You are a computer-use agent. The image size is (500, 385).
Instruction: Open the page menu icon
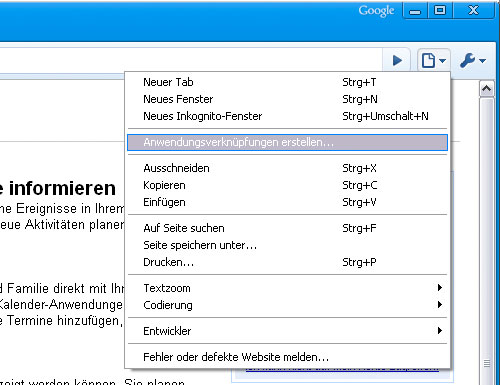pos(434,61)
